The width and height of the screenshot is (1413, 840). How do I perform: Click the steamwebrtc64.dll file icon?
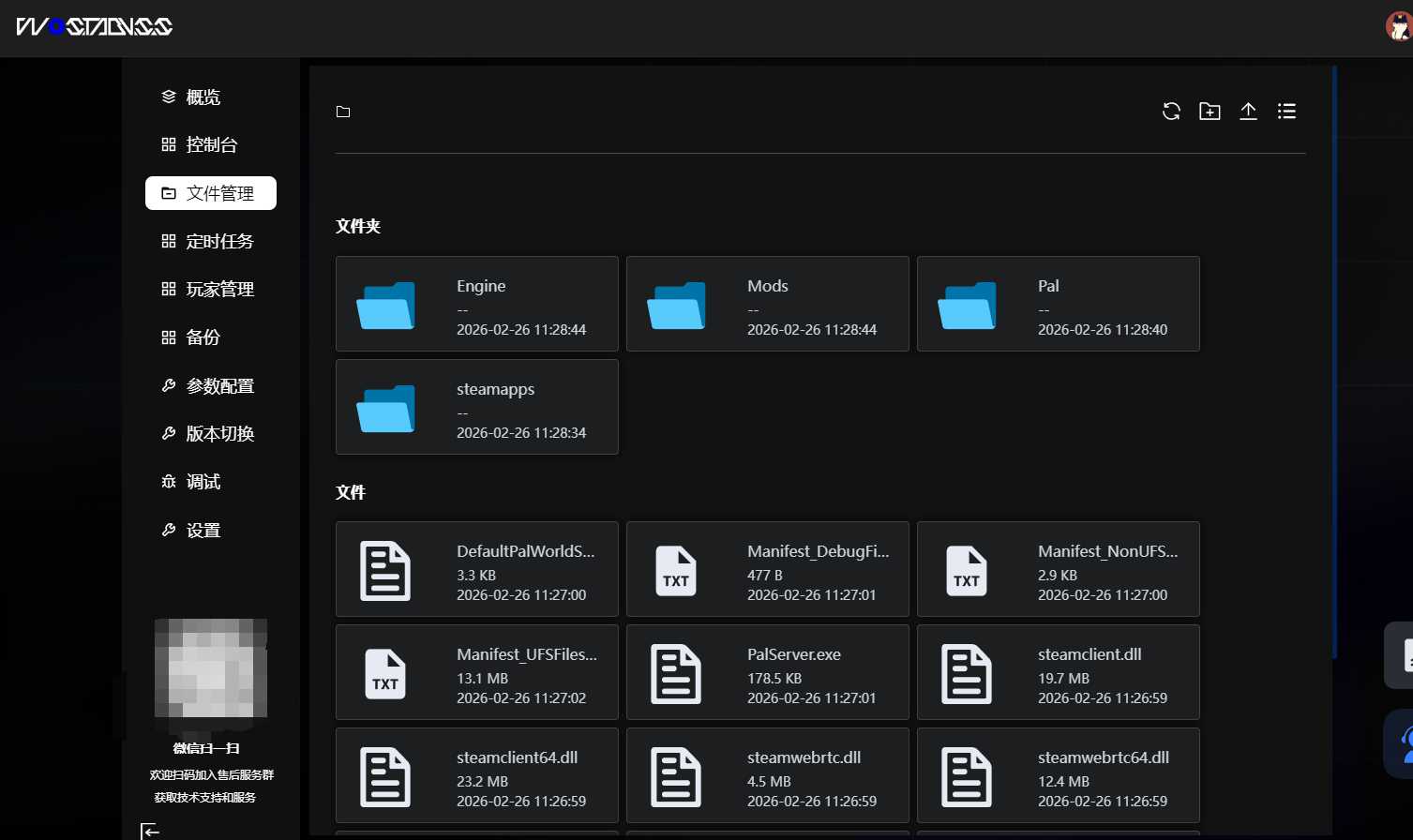(x=967, y=776)
